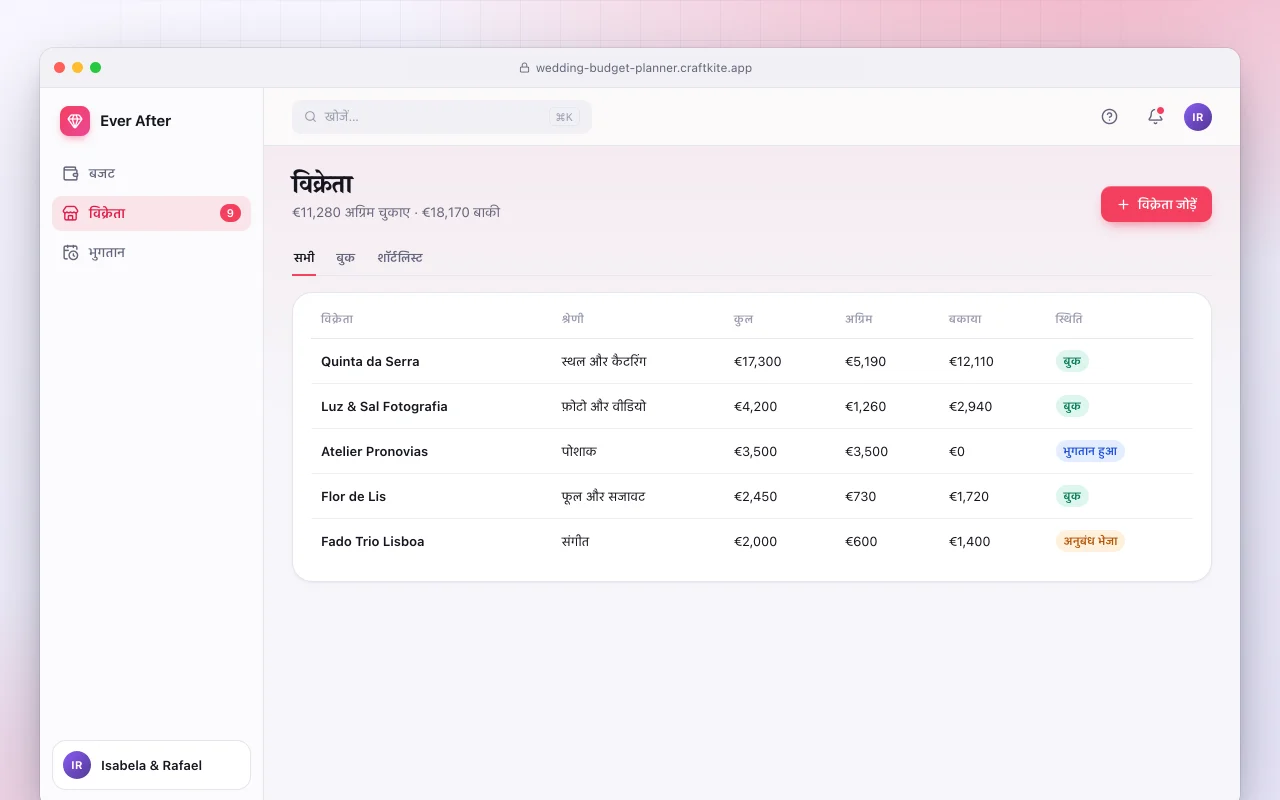Click the अनुबंध भेजा status badge
Viewport: 1280px width, 800px height.
coord(1090,541)
